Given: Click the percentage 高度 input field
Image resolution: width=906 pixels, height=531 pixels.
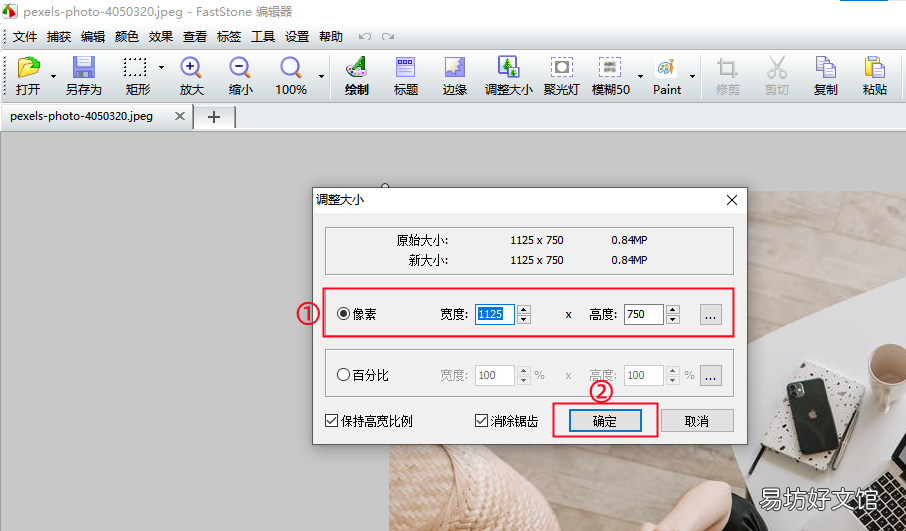Looking at the screenshot, I should tap(644, 375).
